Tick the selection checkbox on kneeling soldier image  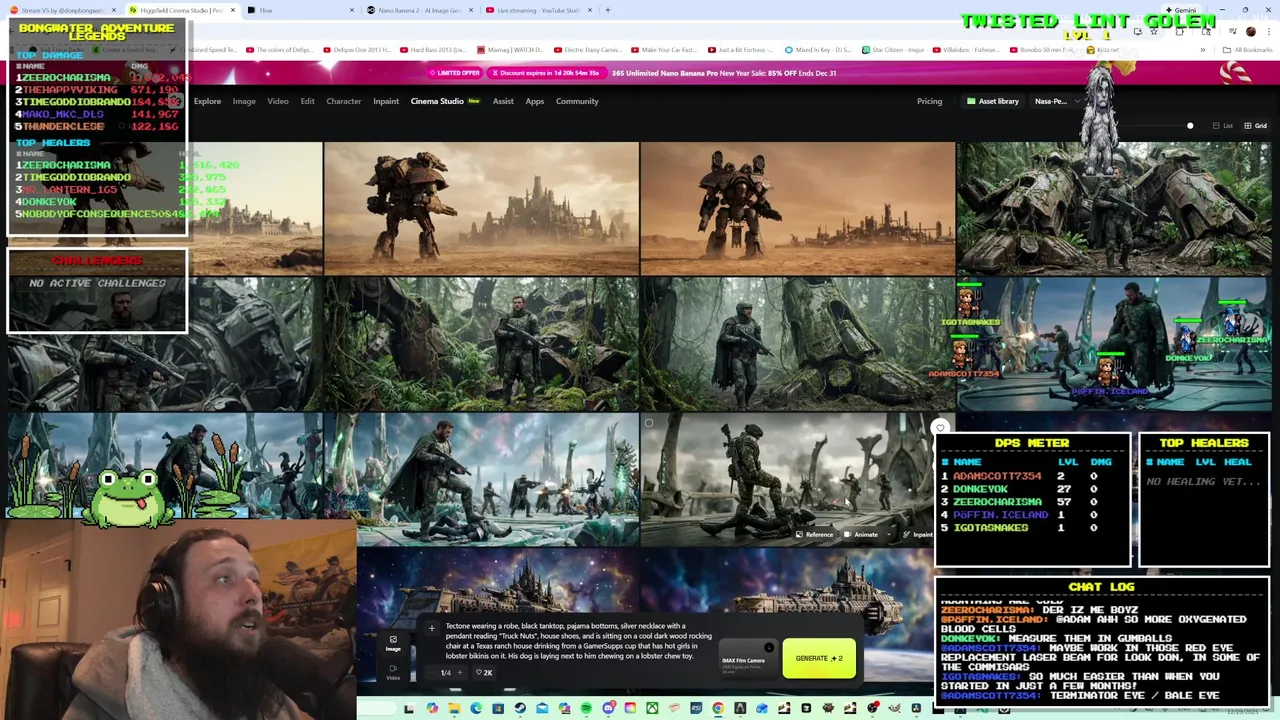tap(648, 424)
